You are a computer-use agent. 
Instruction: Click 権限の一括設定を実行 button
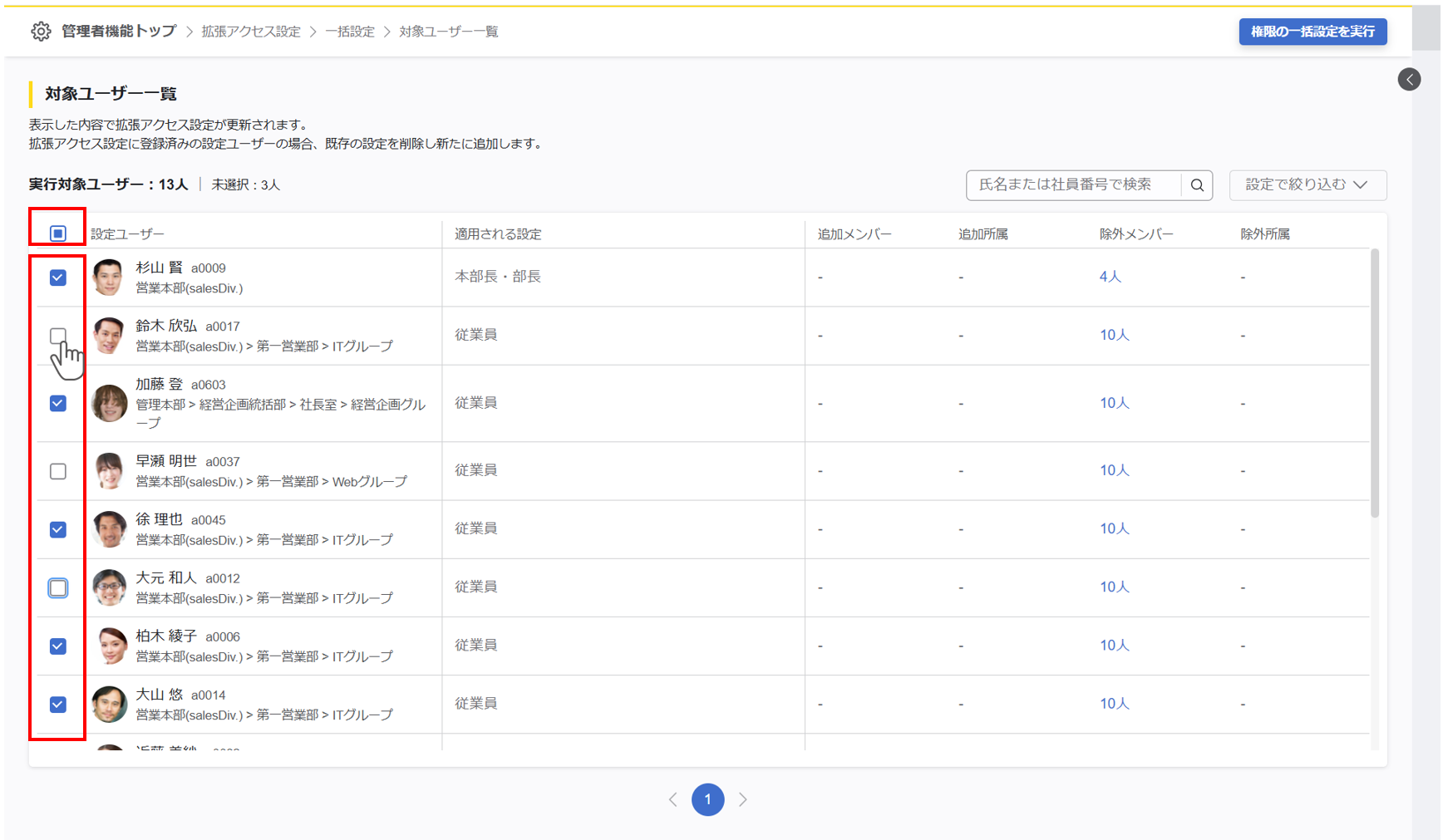1312,32
